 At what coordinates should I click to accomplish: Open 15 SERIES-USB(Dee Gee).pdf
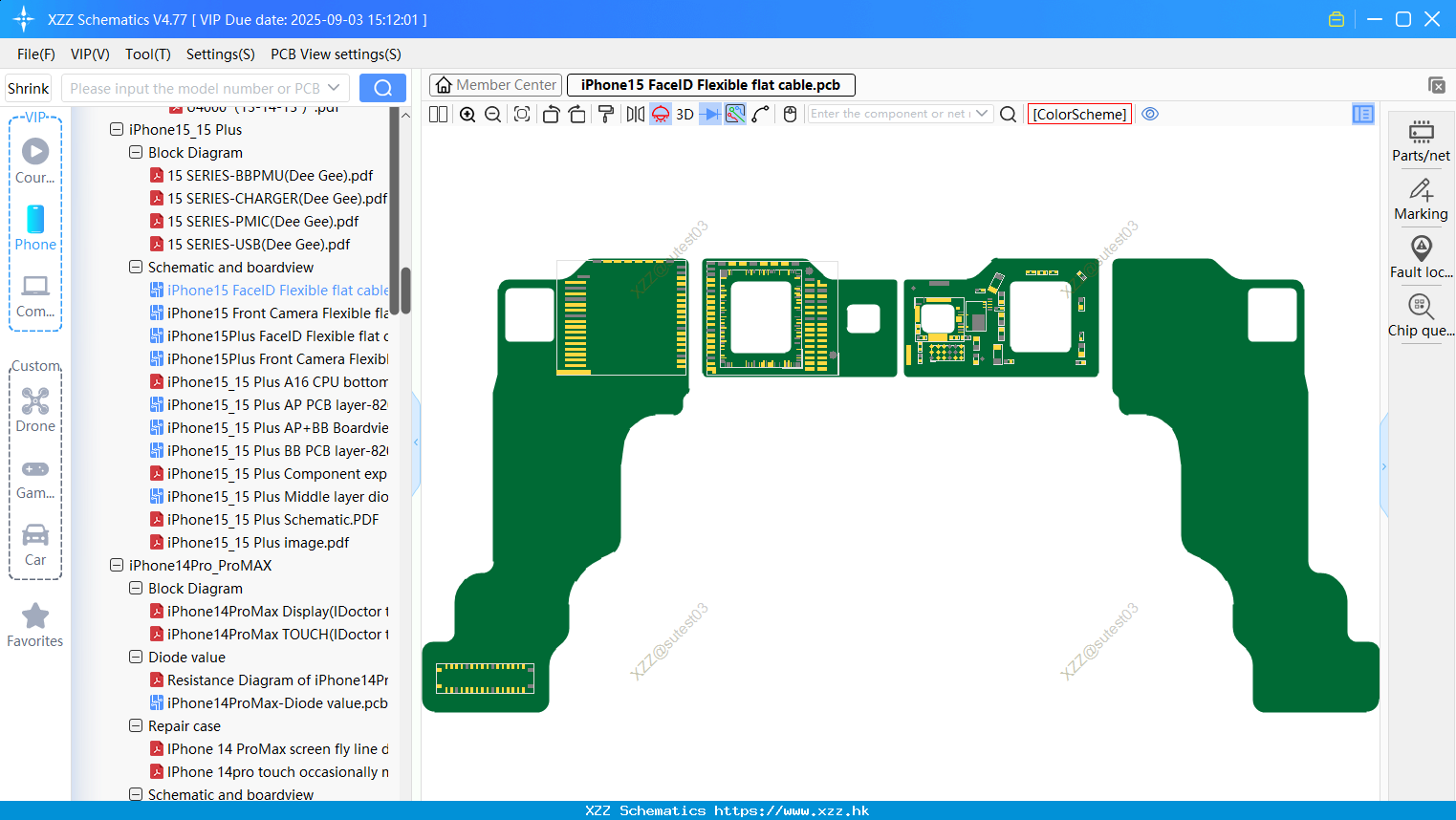pyautogui.click(x=250, y=244)
